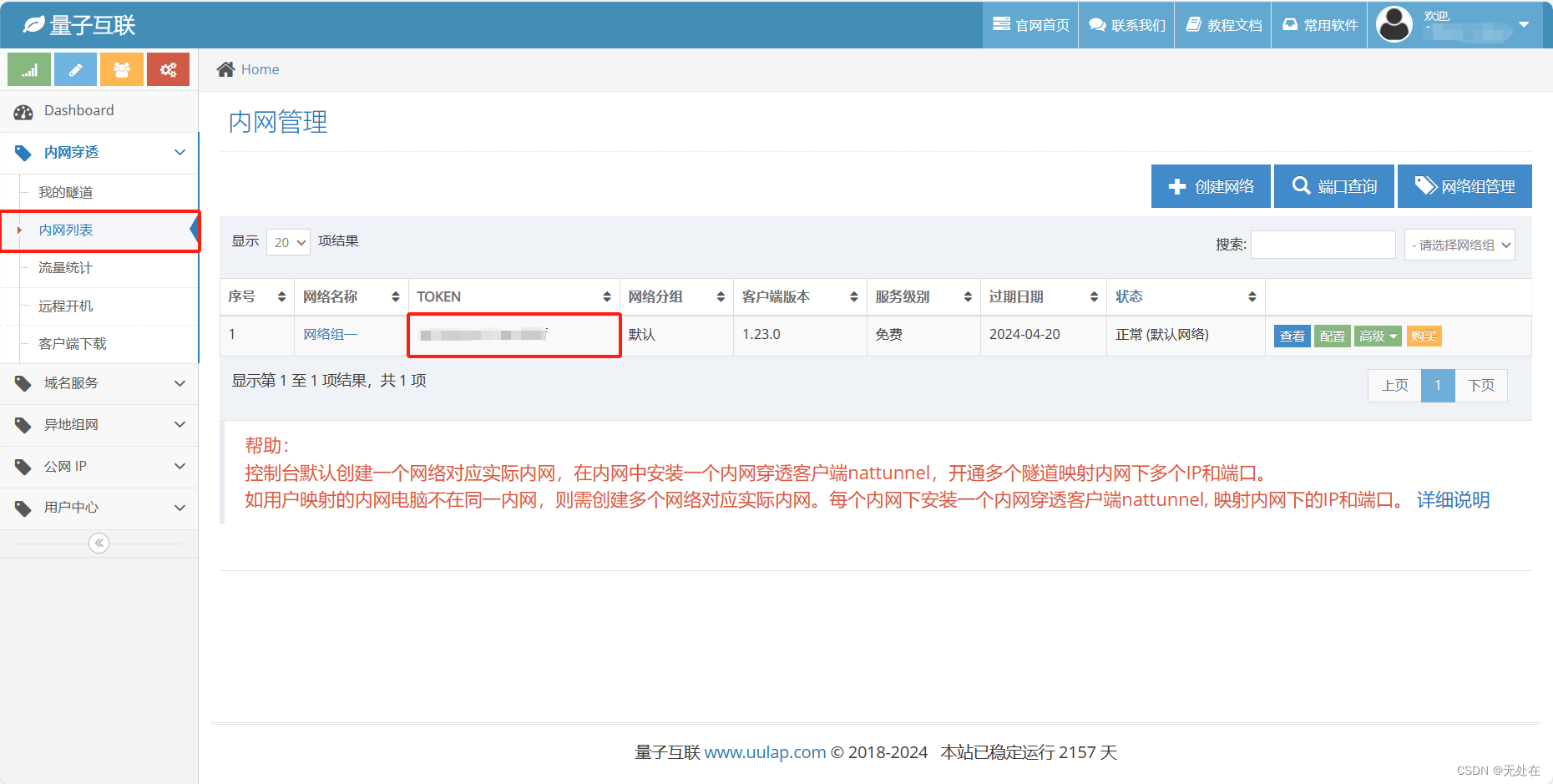The image size is (1553, 784).
Task: Collapse the 内网穿透 sidebar menu
Action: (99, 153)
